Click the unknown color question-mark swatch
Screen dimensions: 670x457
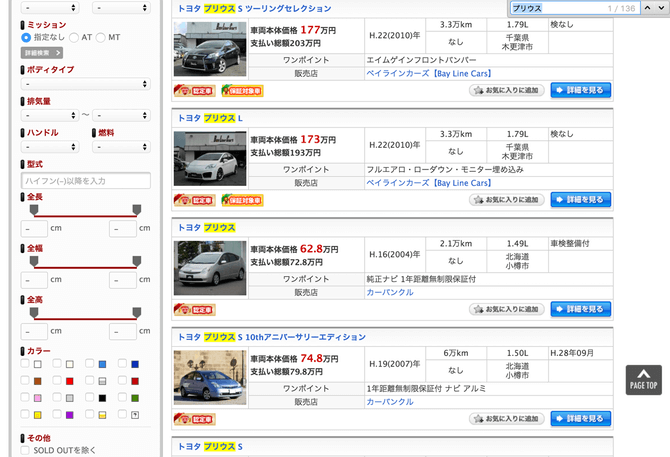(x=134, y=414)
